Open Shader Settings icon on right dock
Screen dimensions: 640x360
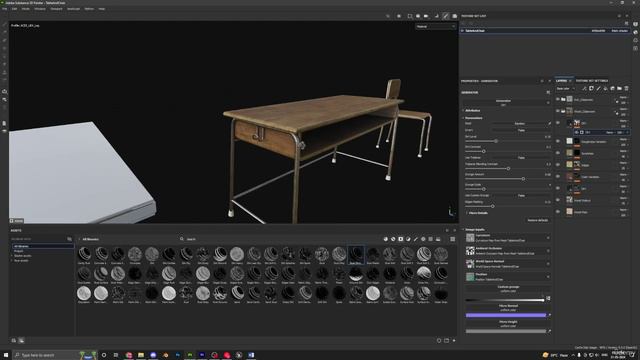(636, 32)
